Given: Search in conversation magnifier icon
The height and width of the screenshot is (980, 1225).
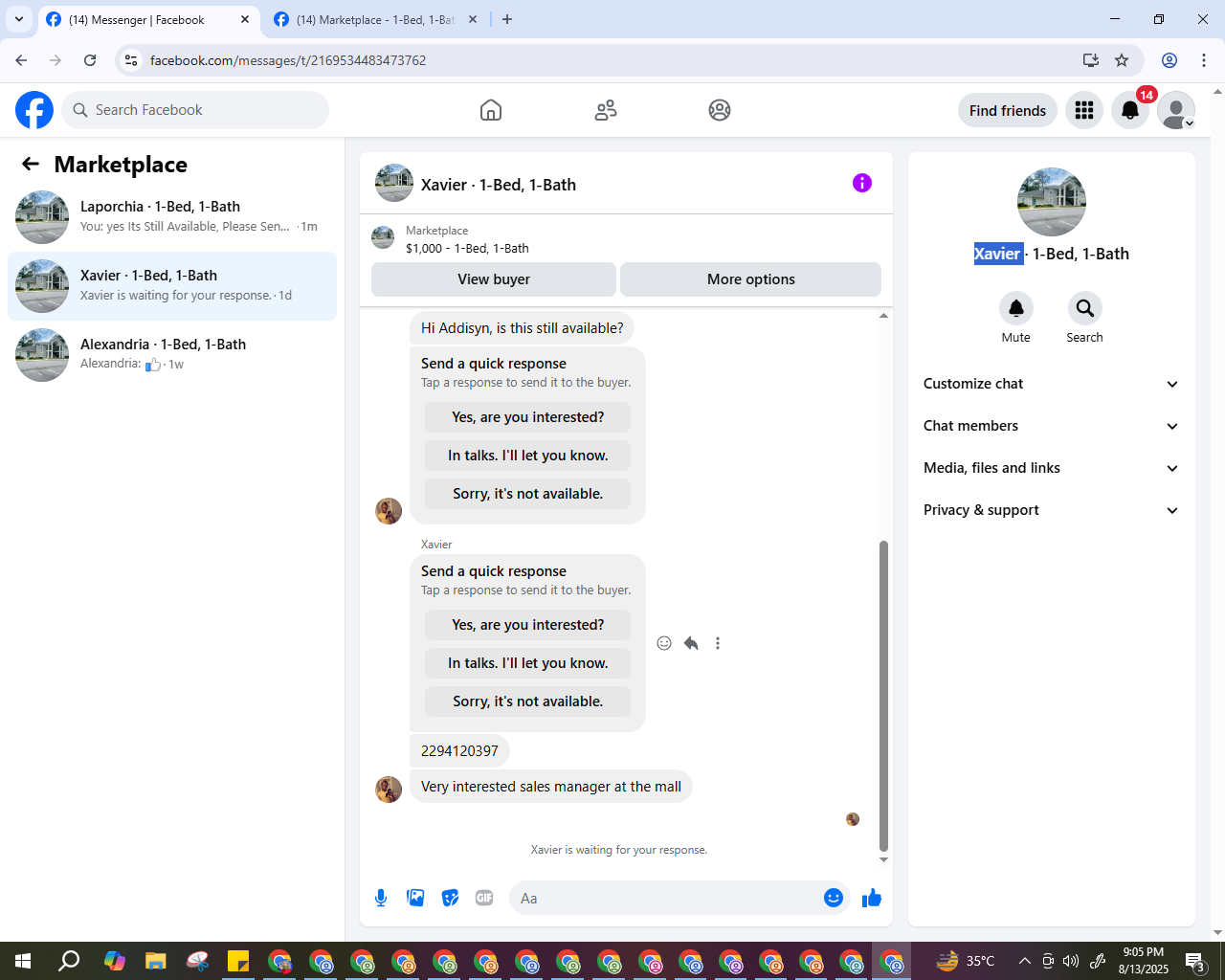Looking at the screenshot, I should point(1084,308).
